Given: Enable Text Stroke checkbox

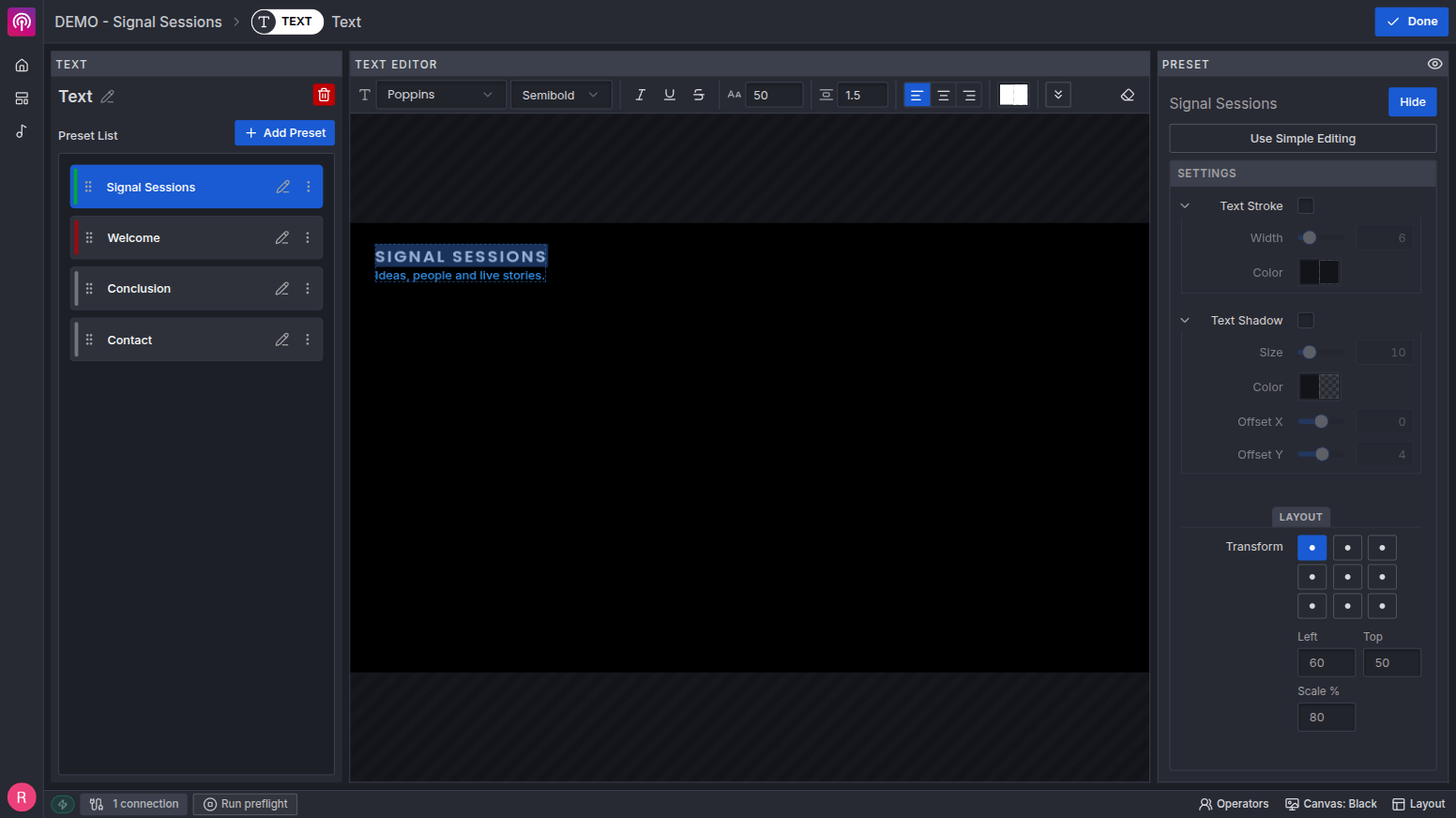Looking at the screenshot, I should coord(1306,205).
